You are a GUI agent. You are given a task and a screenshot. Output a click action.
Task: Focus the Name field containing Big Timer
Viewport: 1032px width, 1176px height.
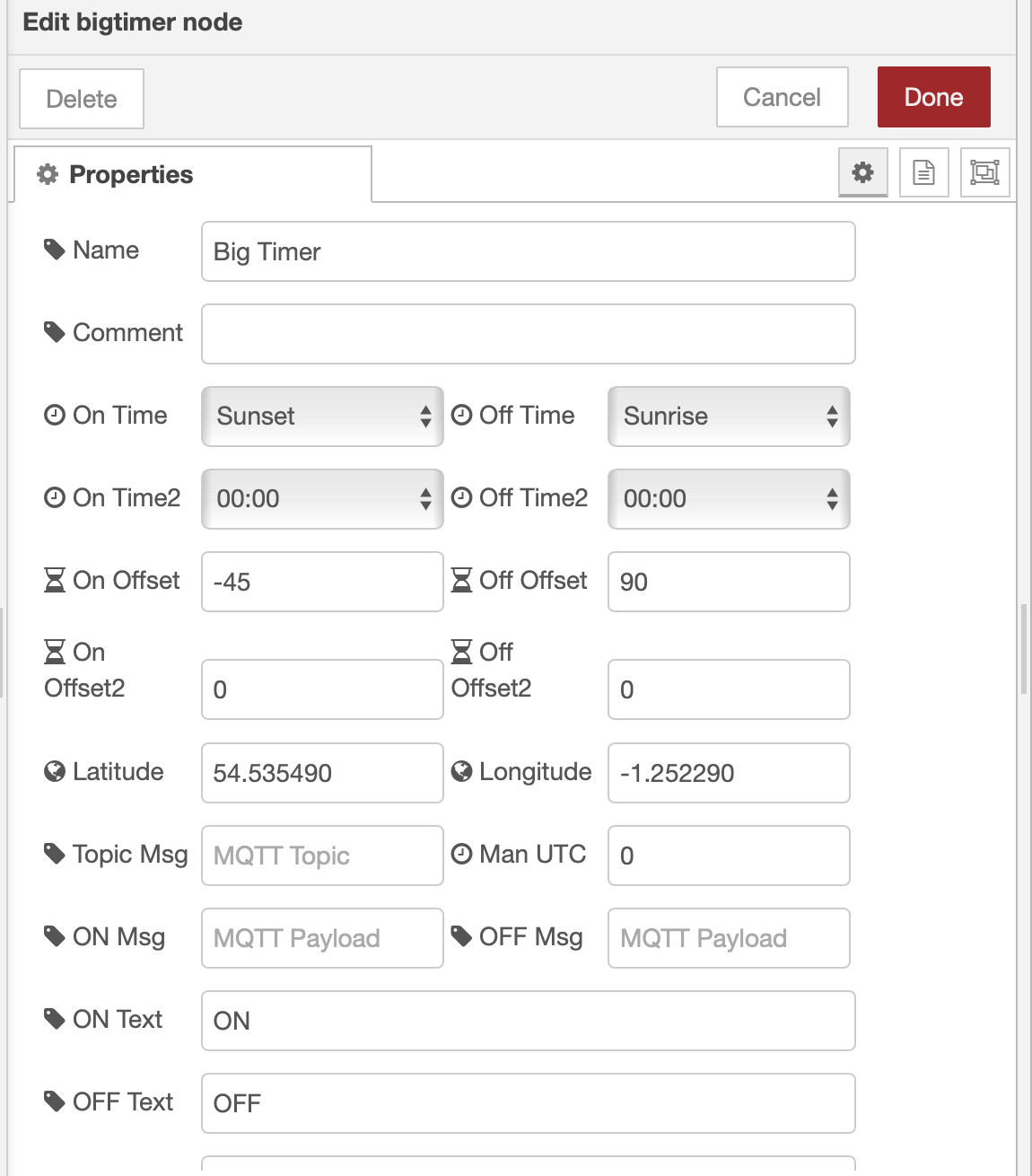[x=528, y=252]
